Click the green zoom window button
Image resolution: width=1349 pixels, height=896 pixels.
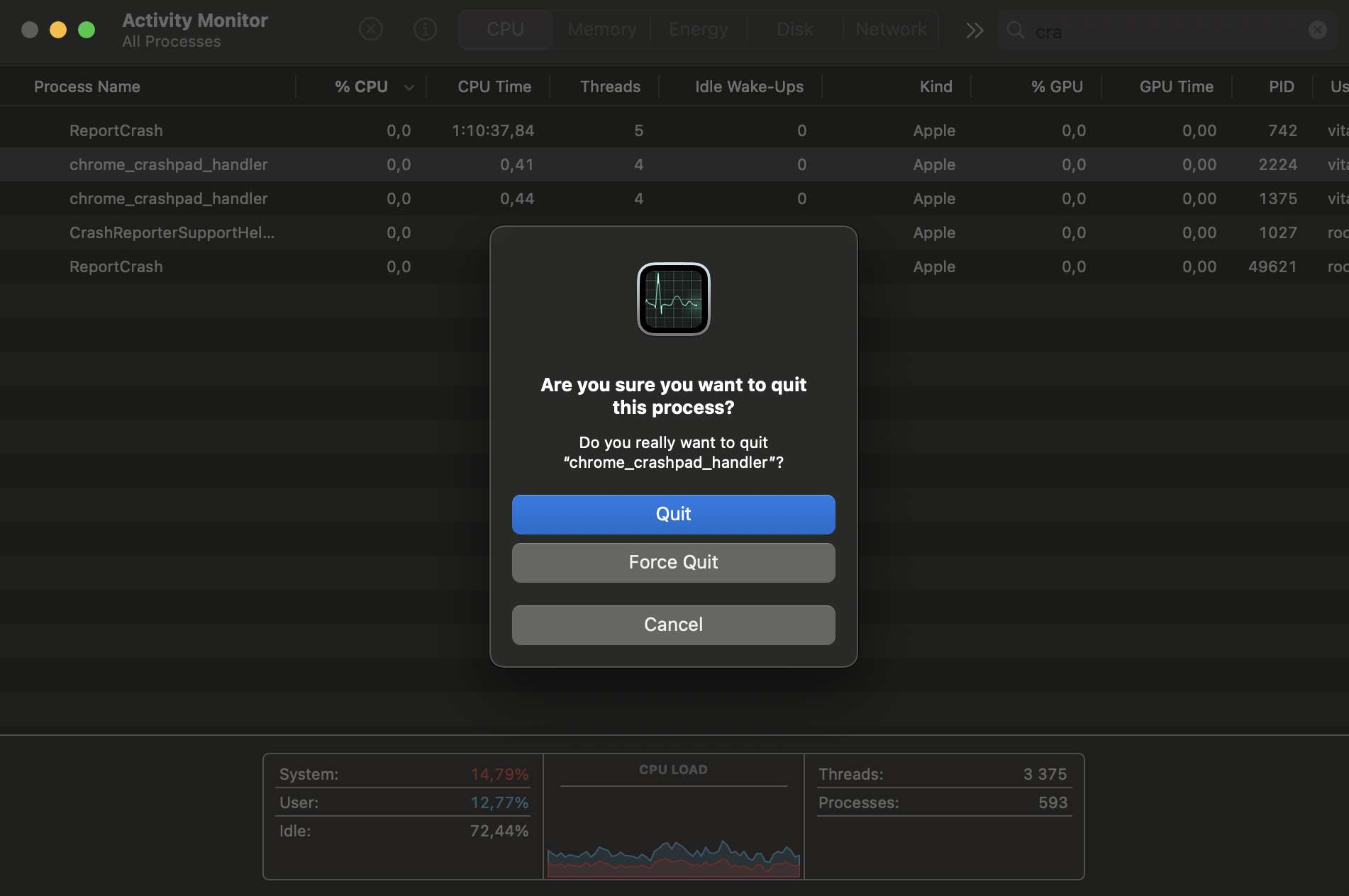pos(87,30)
